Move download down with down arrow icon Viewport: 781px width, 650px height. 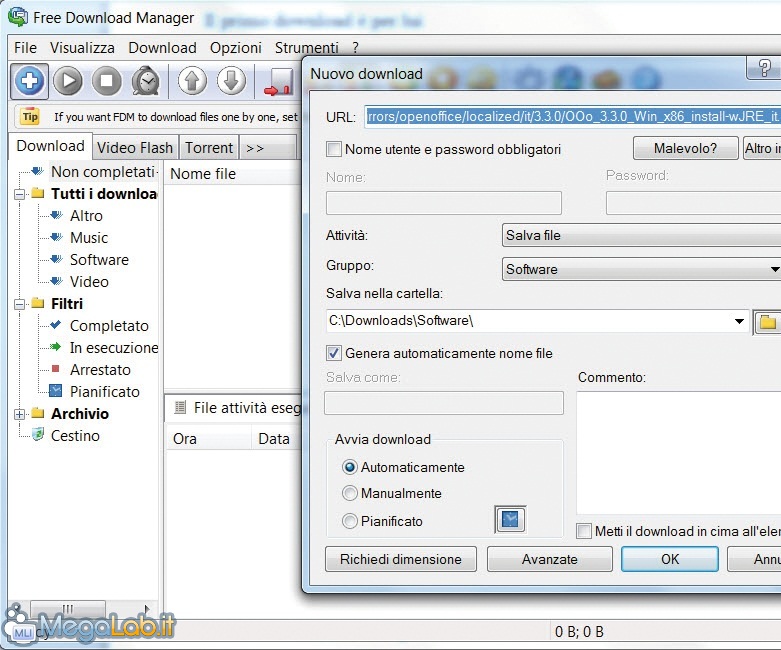231,81
